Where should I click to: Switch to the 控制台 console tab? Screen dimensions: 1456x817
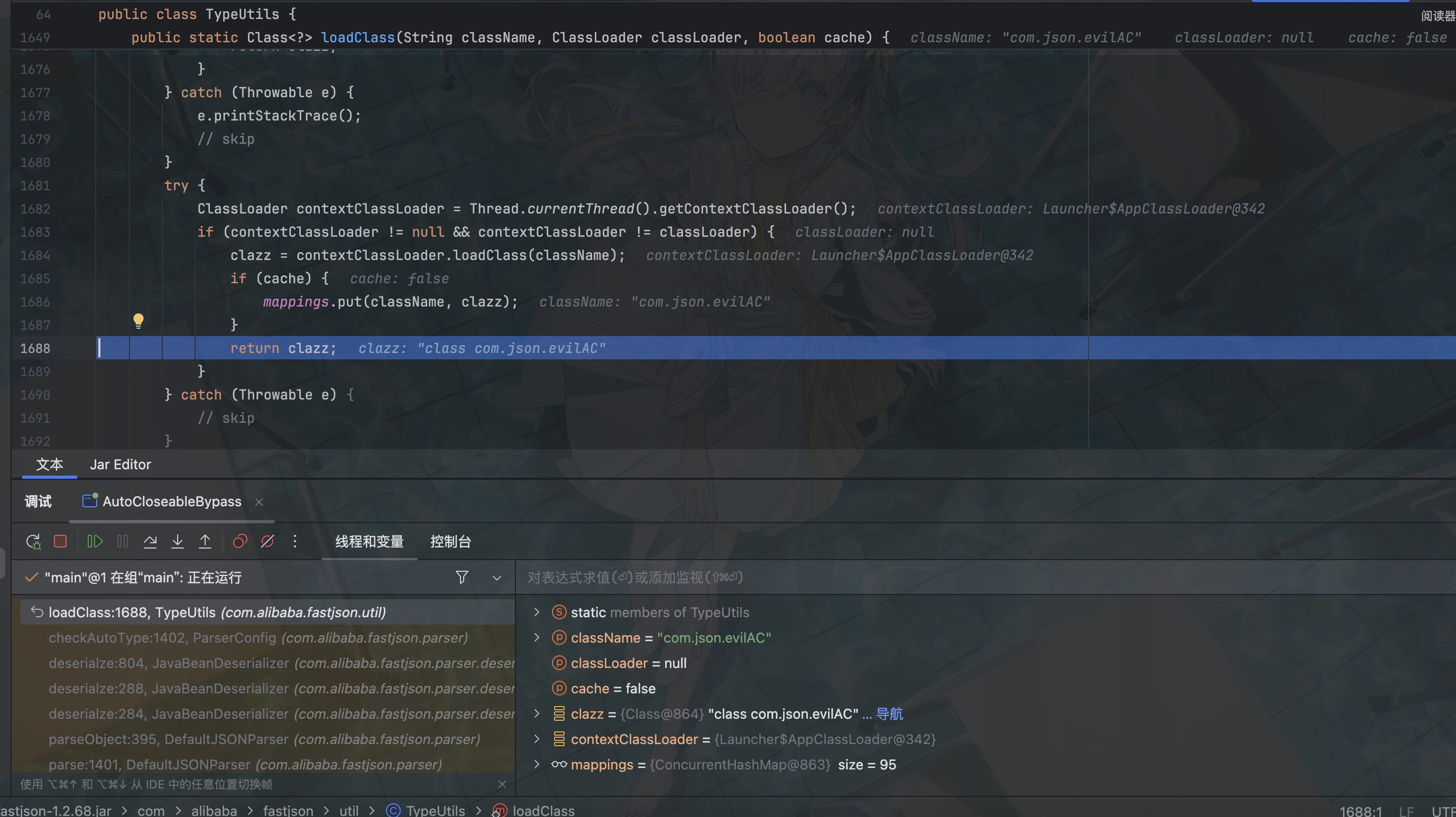pos(450,541)
